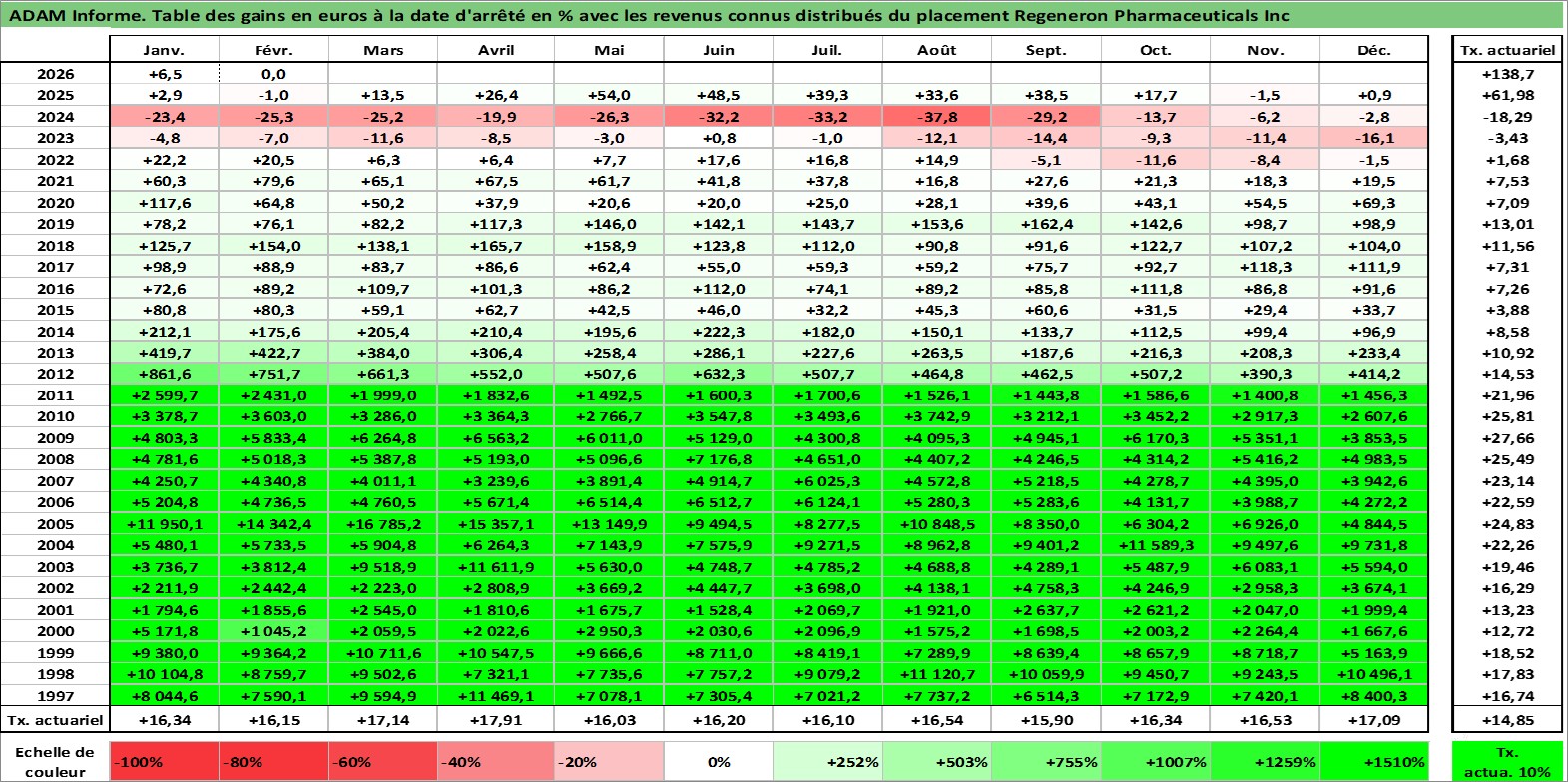Viewport: 1568px width, 782px height.
Task: Click the 'Déc.' column header
Action: tap(1373, 50)
